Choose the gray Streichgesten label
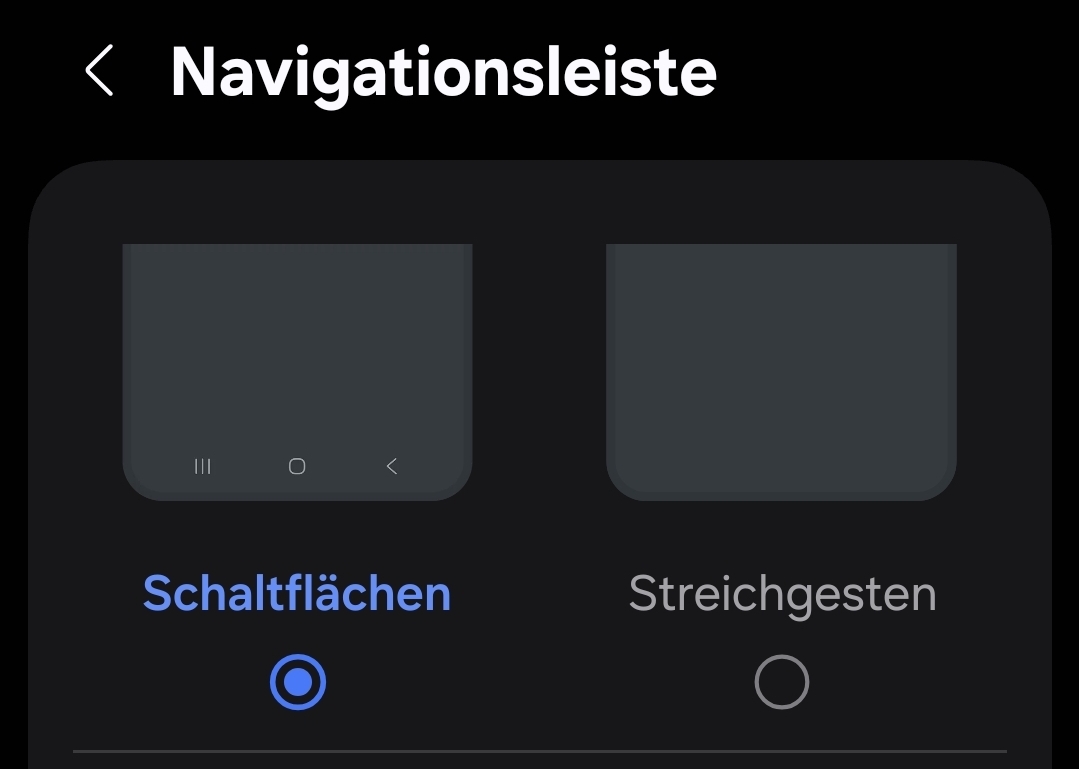The height and width of the screenshot is (769, 1079). [x=782, y=595]
